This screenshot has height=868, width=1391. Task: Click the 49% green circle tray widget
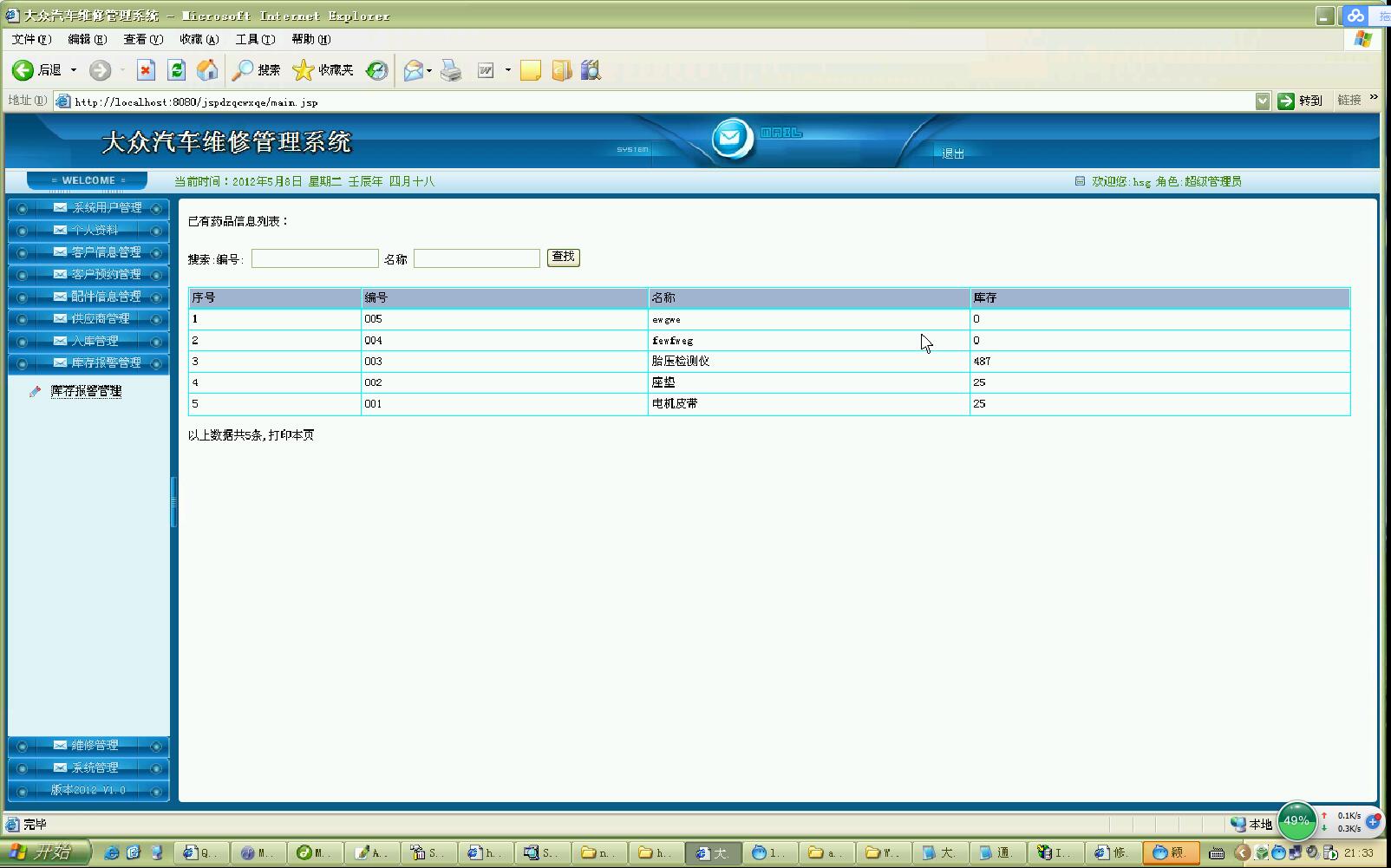1296,820
